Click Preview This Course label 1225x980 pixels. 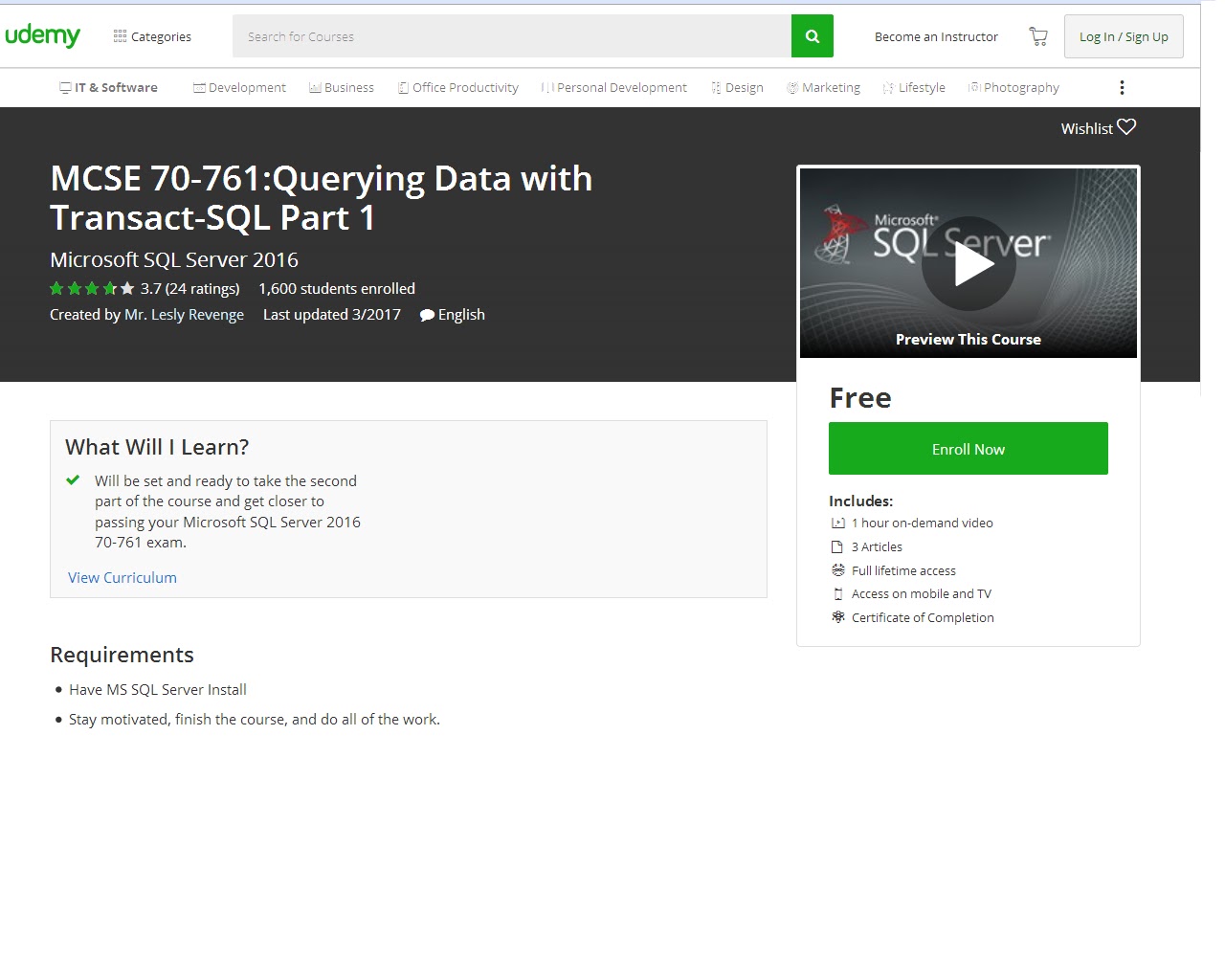(969, 339)
